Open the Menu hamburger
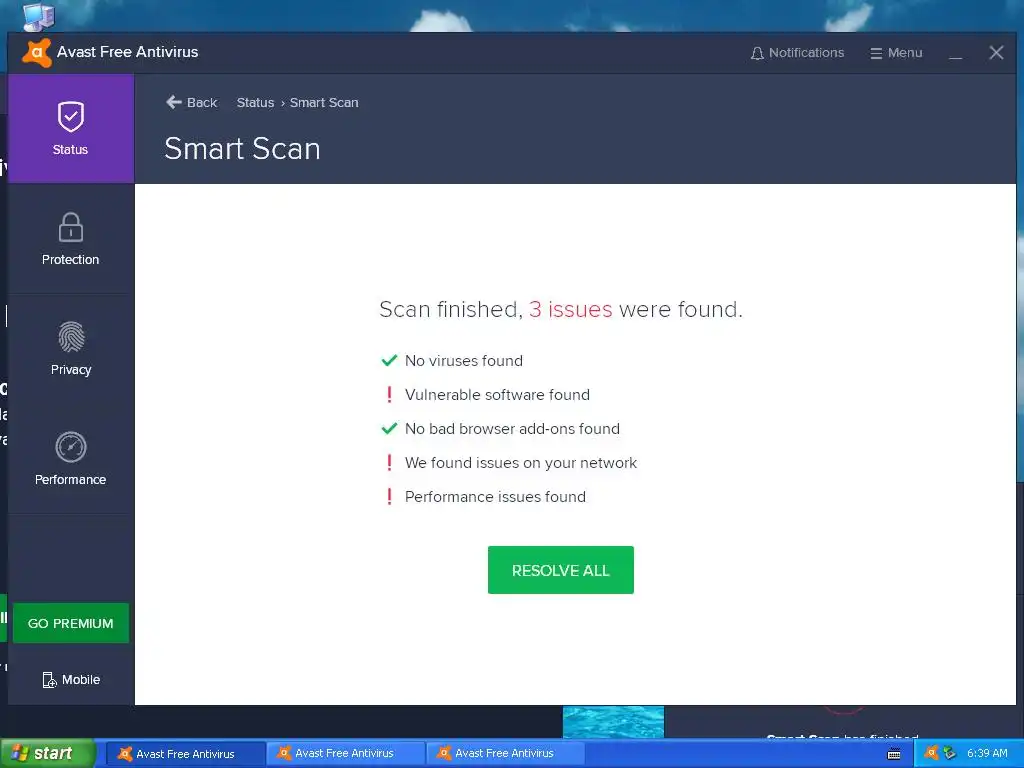 [x=896, y=53]
